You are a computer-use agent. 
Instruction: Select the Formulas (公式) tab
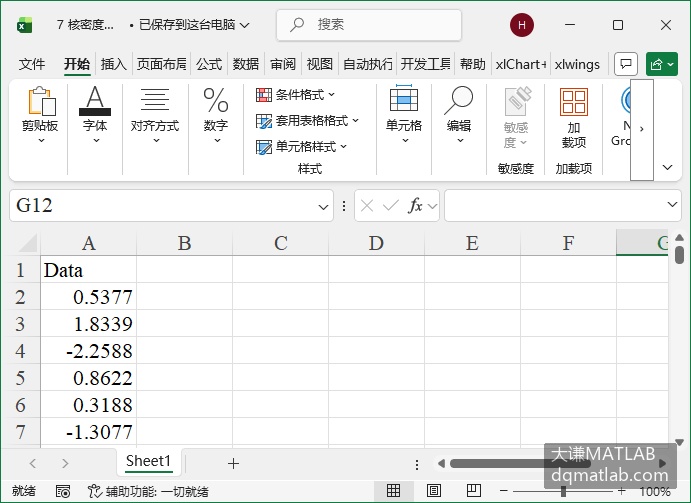click(209, 64)
